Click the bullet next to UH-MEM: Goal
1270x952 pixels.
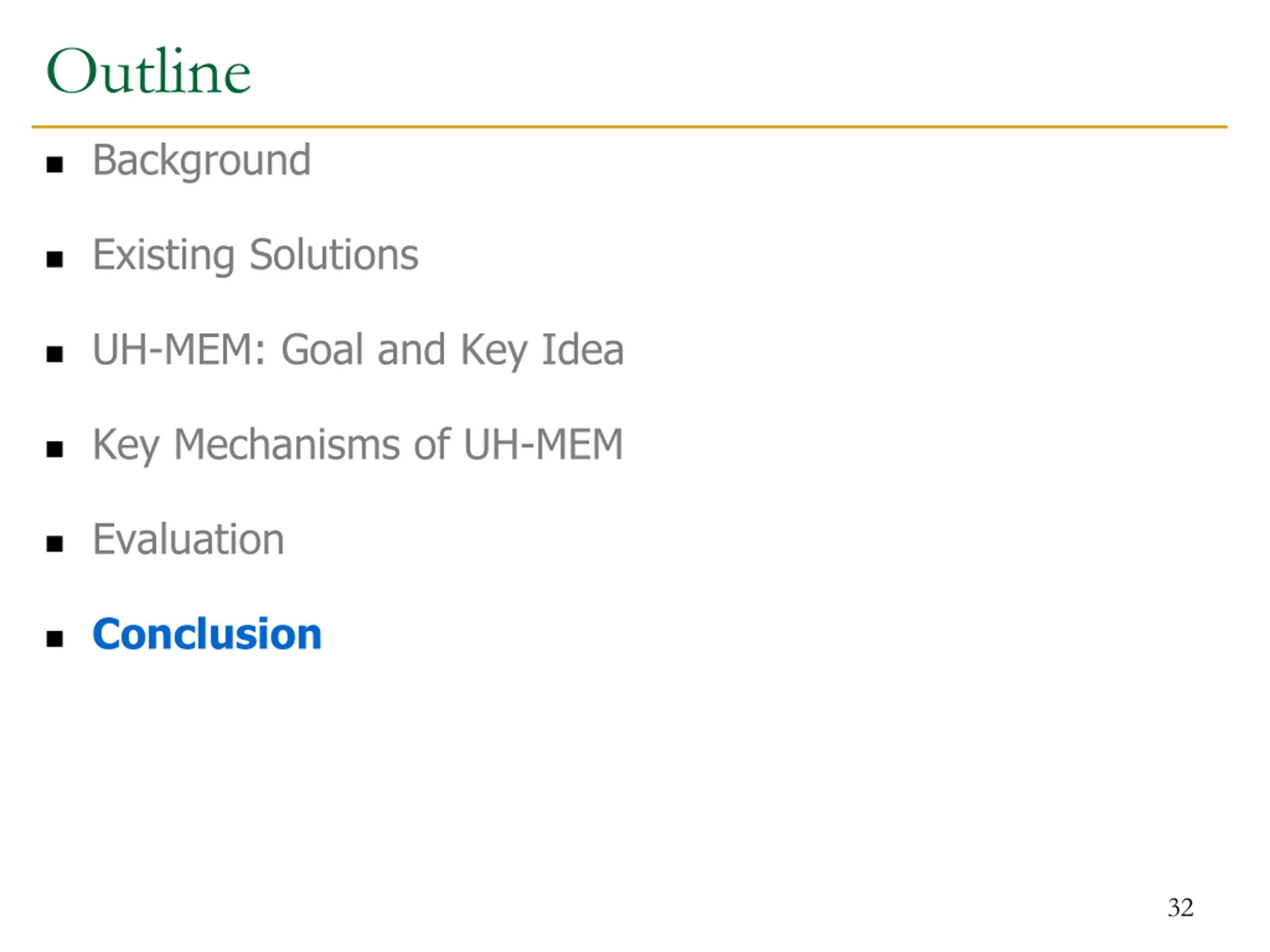click(x=55, y=354)
